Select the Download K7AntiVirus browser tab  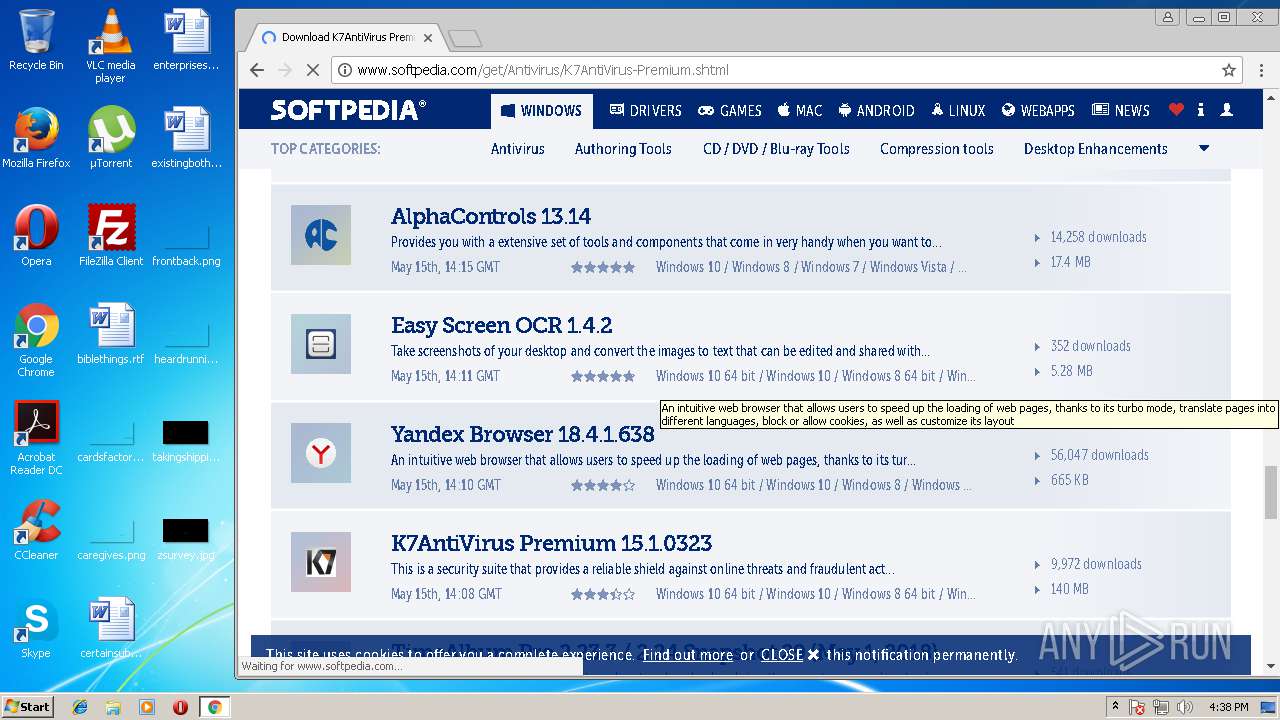pos(345,38)
